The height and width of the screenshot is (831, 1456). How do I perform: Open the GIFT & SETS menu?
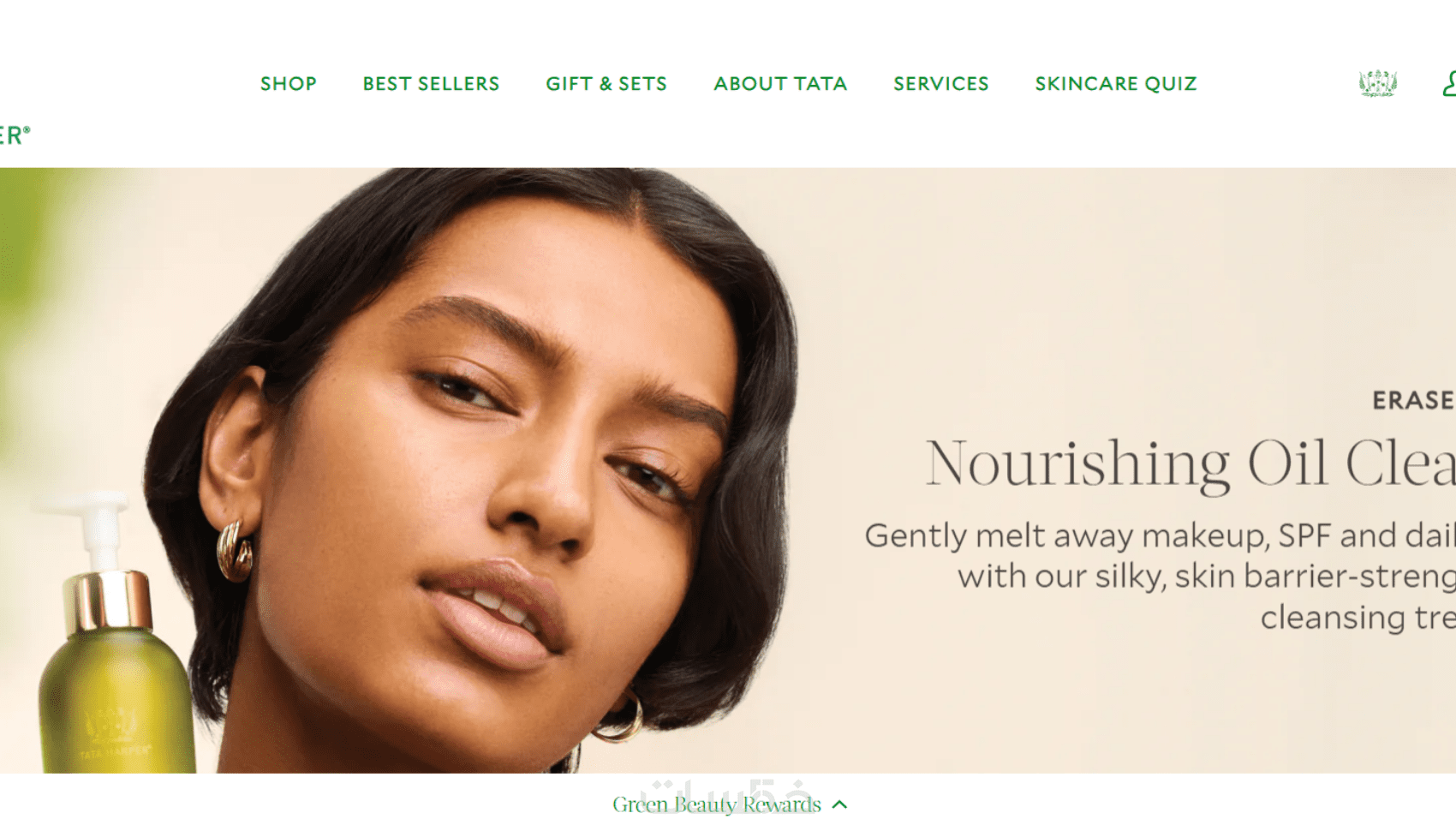(x=606, y=84)
